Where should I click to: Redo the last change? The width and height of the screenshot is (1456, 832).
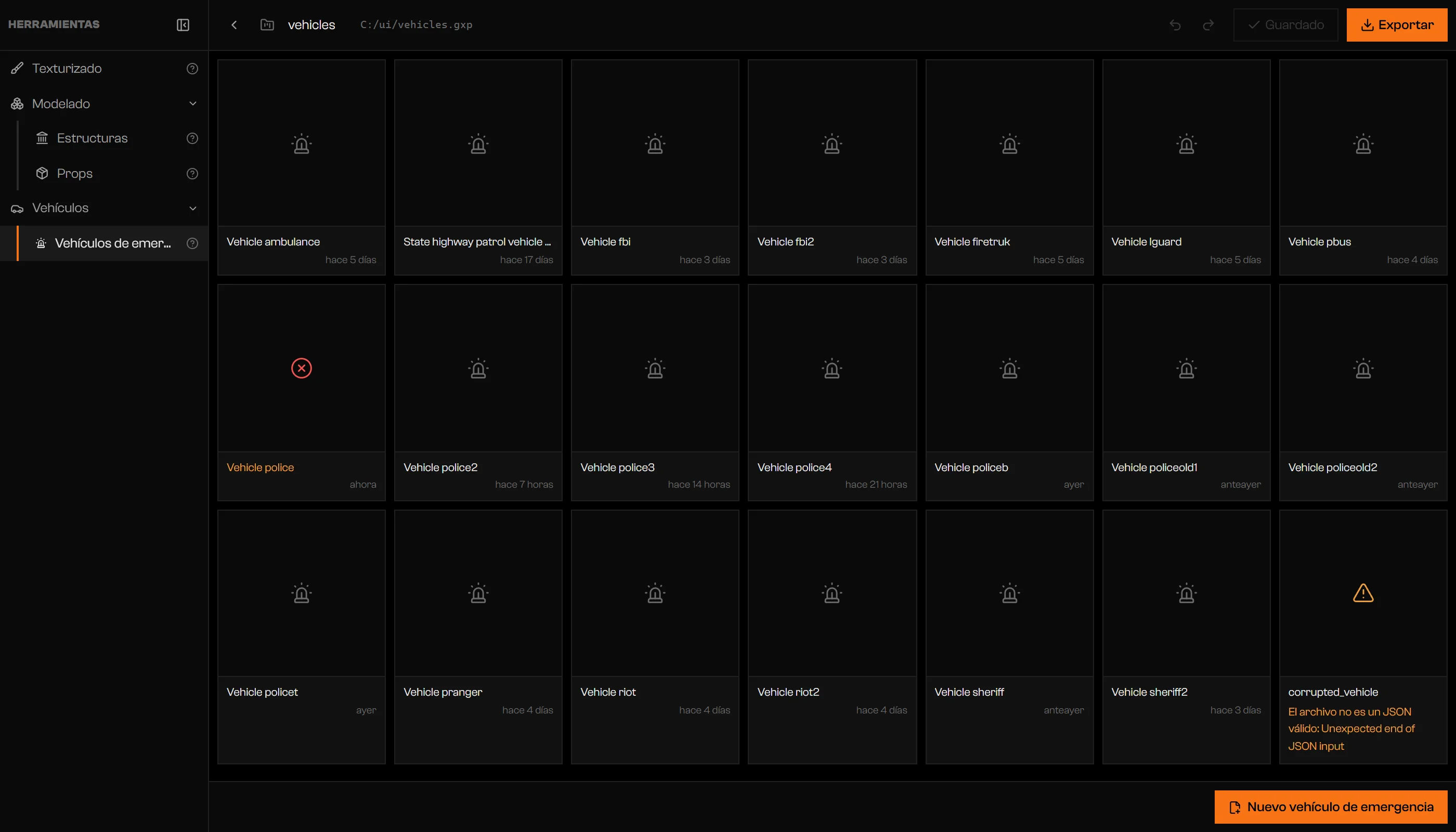(x=1208, y=24)
